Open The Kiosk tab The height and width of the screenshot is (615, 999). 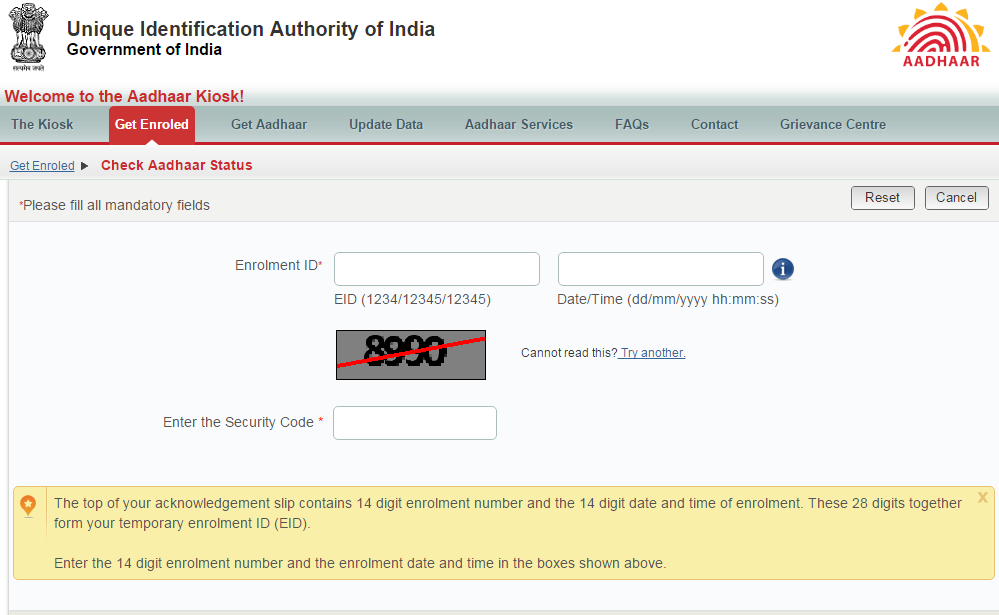point(42,124)
